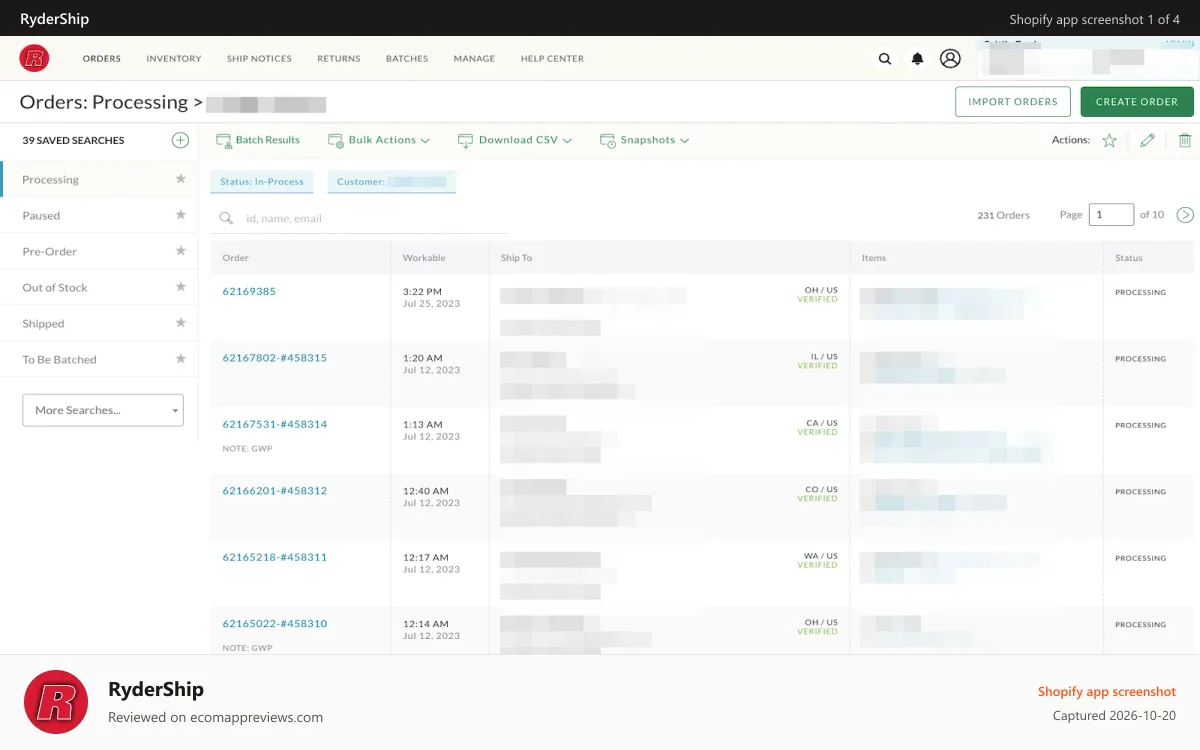Image resolution: width=1200 pixels, height=750 pixels.
Task: Expand the Snapshots dropdown
Action: [x=645, y=140]
